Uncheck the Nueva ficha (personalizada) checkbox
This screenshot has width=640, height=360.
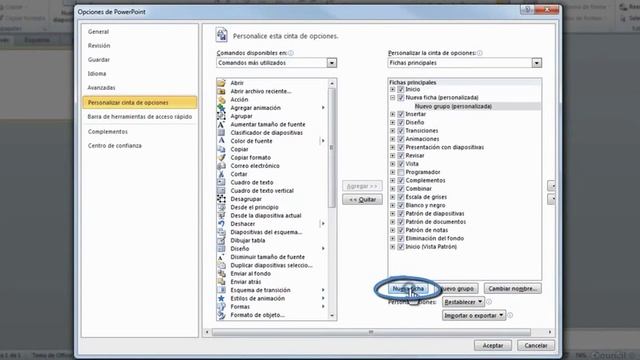coord(401,98)
